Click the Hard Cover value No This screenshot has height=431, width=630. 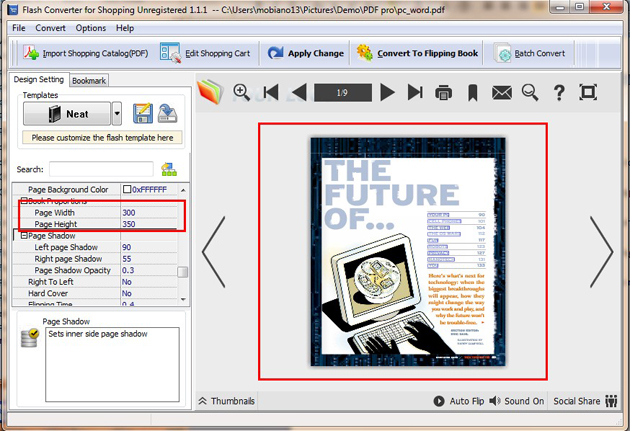[x=127, y=294]
